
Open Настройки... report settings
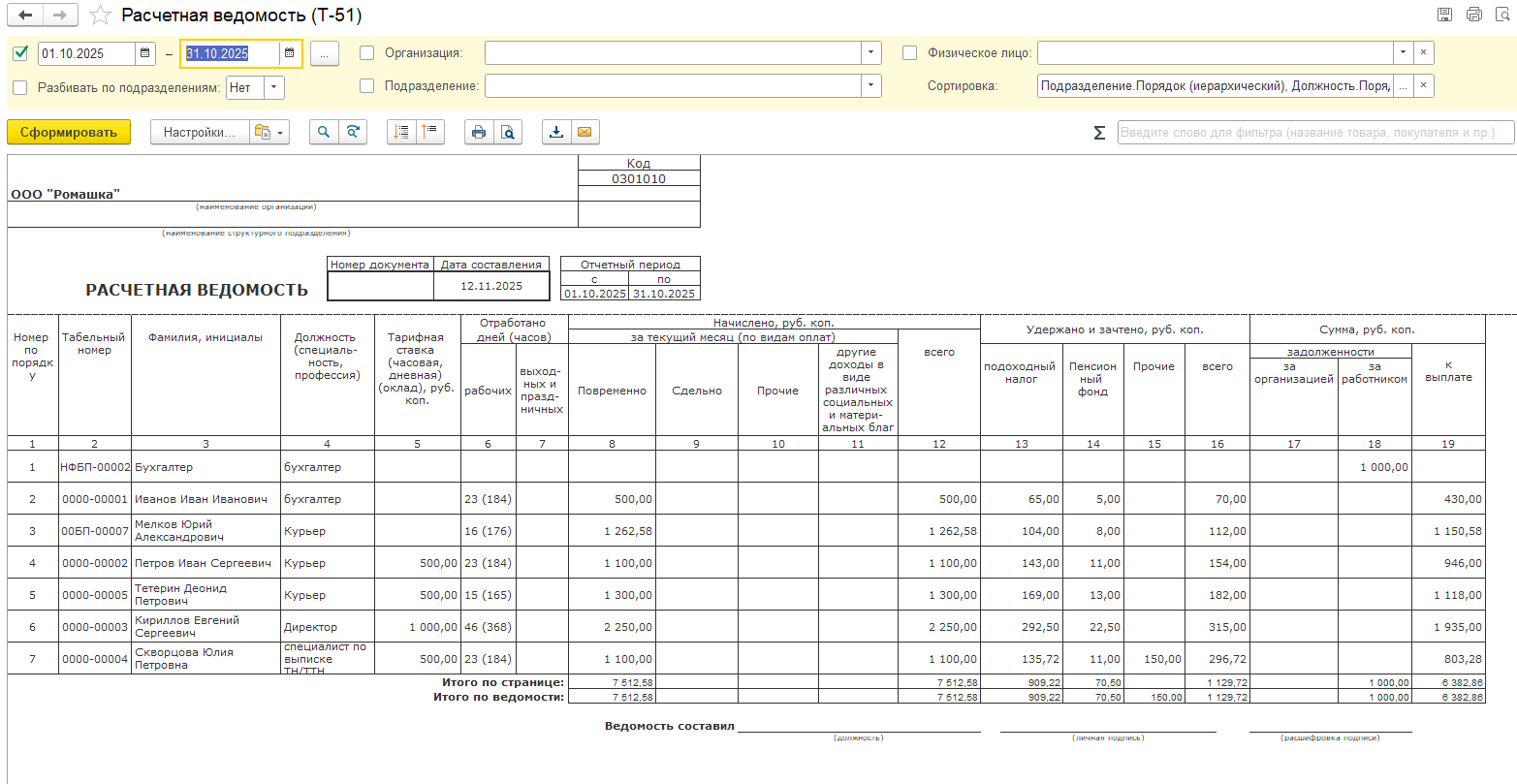pyautogui.click(x=199, y=133)
